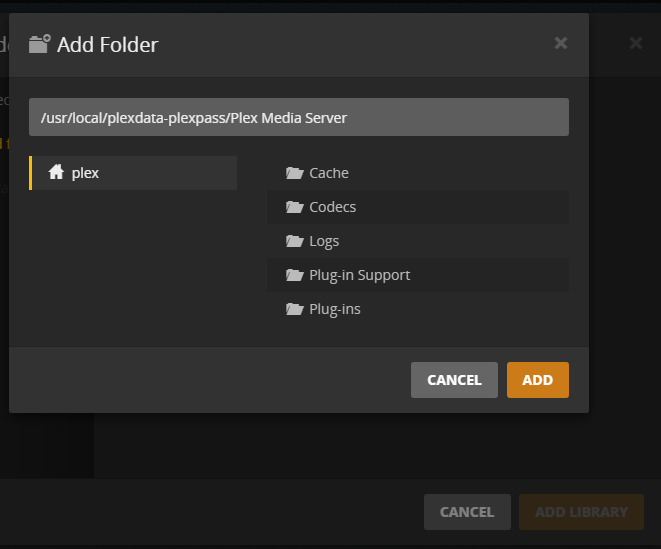
Task: Click the folder path input field
Action: coord(299,117)
